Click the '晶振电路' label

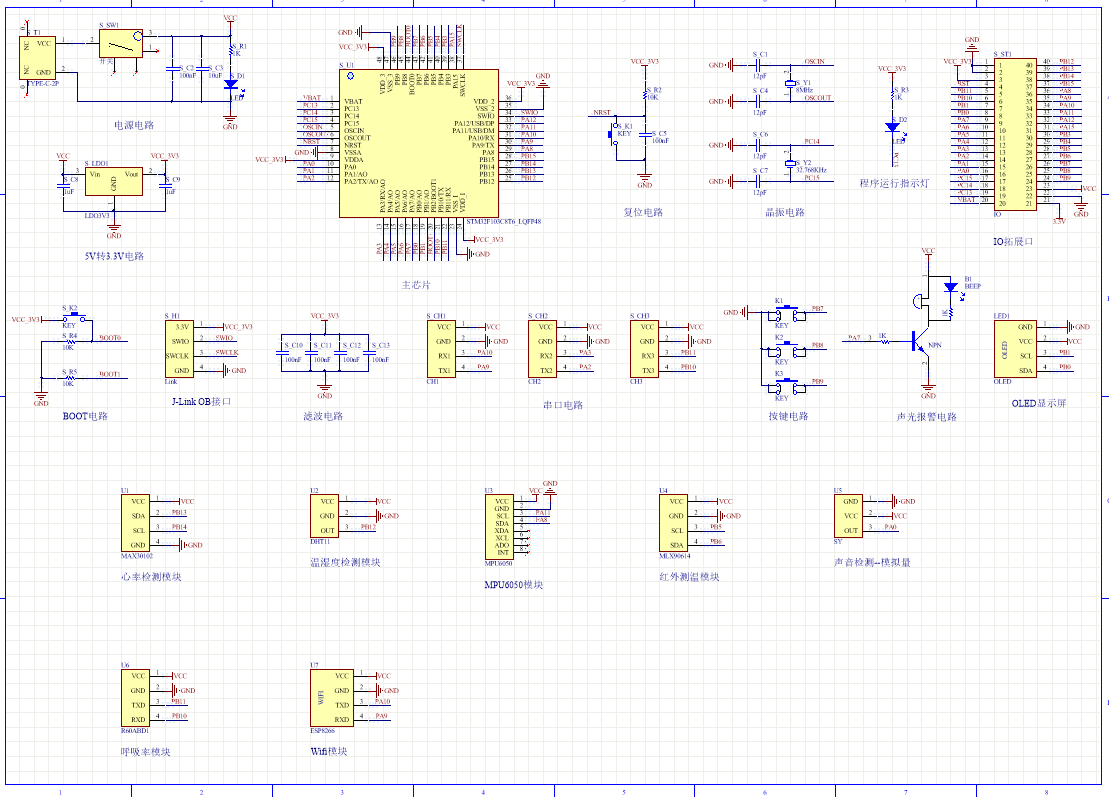point(785,212)
